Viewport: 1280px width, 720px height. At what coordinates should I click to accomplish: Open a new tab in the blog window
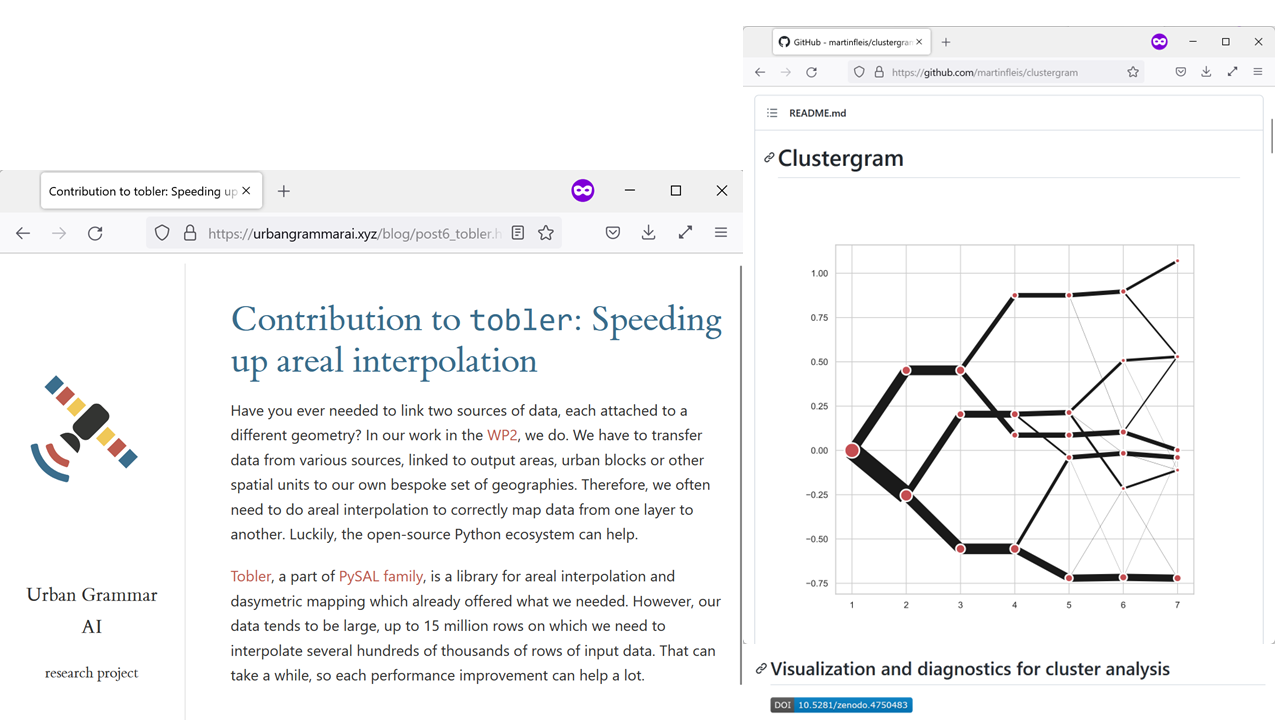[x=284, y=191]
